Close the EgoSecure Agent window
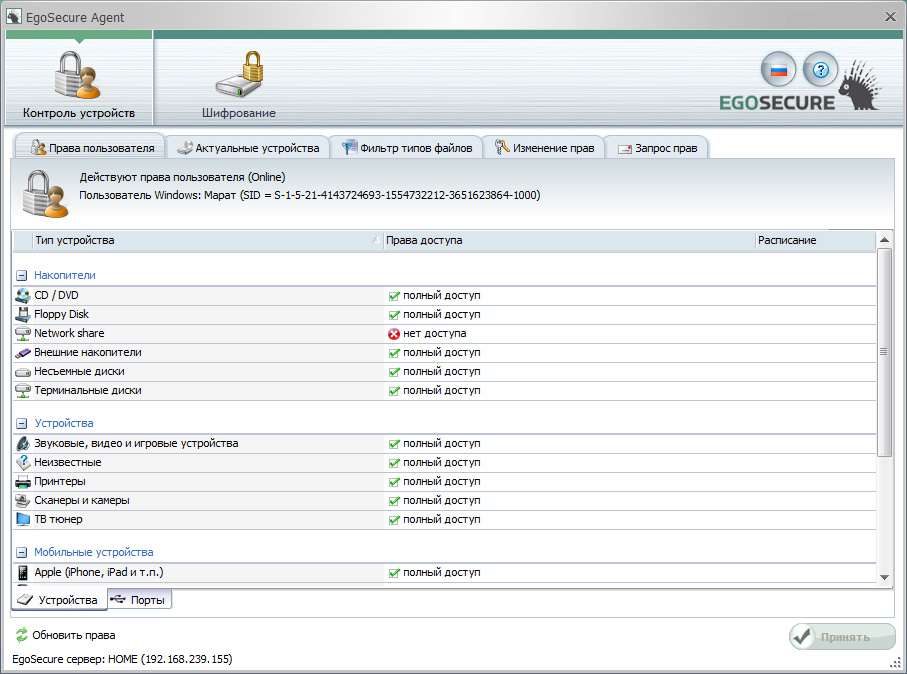The image size is (907, 674). [x=890, y=17]
